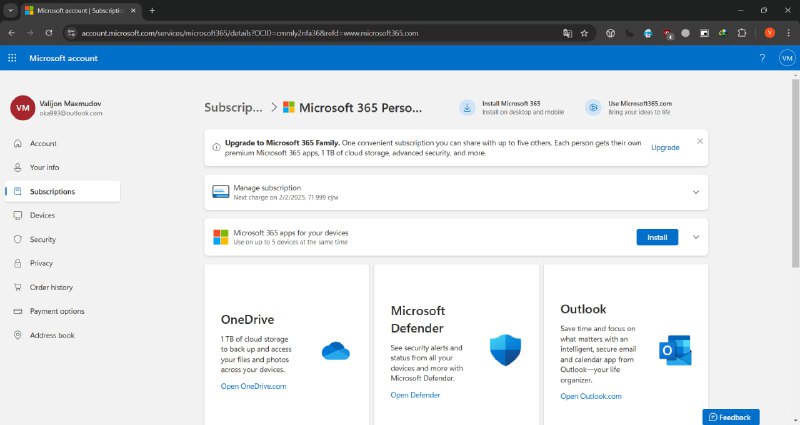Click Open Outlook.com link
The height and width of the screenshot is (425, 800).
click(x=590, y=396)
